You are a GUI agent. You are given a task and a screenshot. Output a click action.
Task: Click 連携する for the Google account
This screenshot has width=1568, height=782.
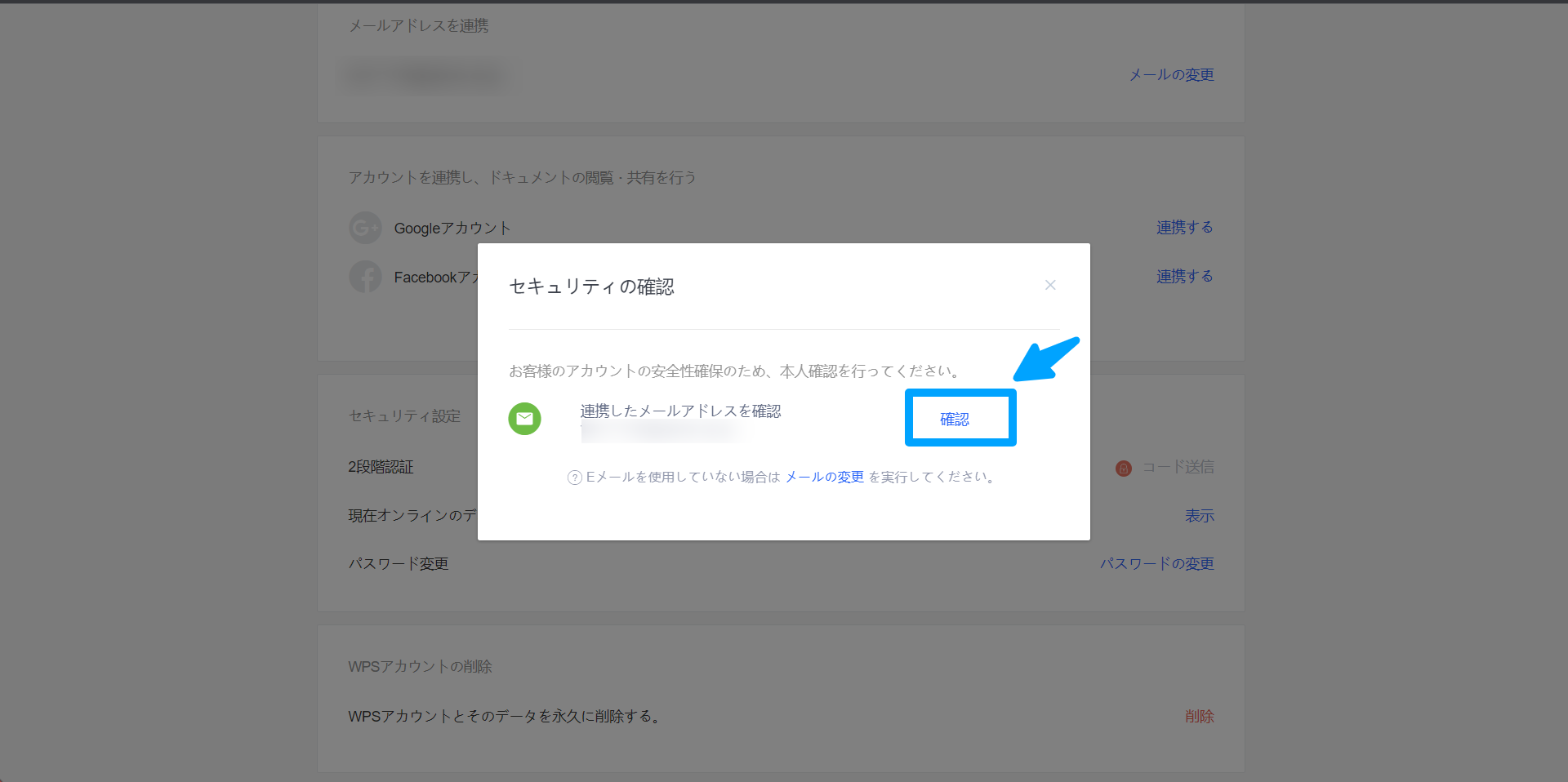coord(1184,227)
